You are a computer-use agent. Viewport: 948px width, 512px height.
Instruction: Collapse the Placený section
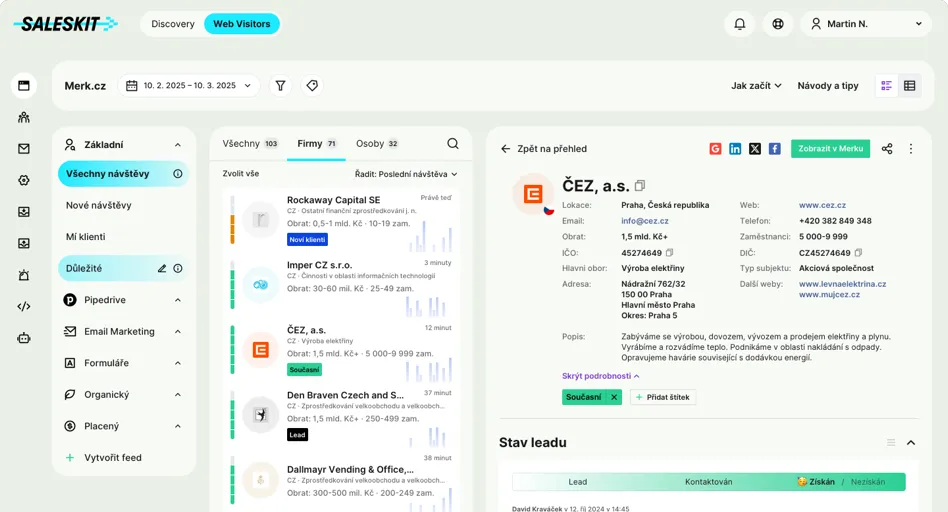178,426
